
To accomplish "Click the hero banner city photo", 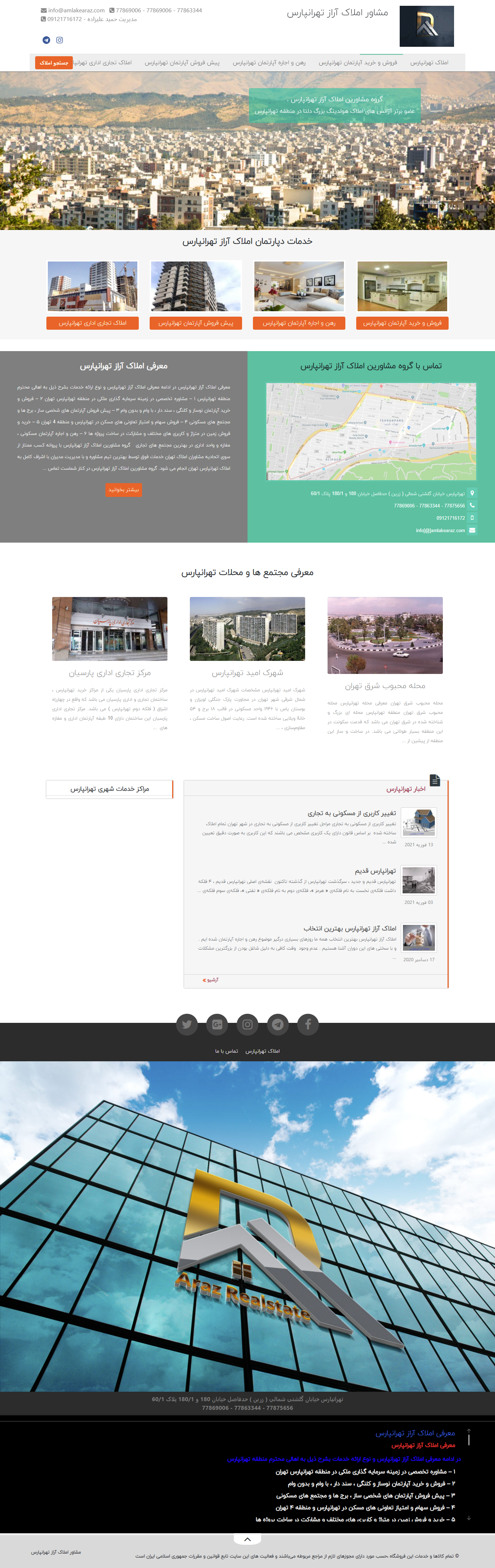I will click(247, 151).
